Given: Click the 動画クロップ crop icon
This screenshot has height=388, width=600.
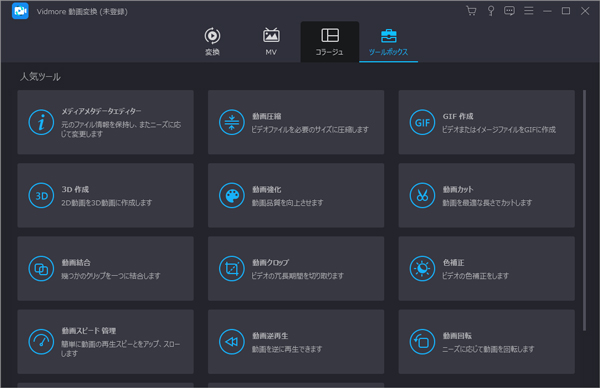Looking at the screenshot, I should pyautogui.click(x=232, y=269).
